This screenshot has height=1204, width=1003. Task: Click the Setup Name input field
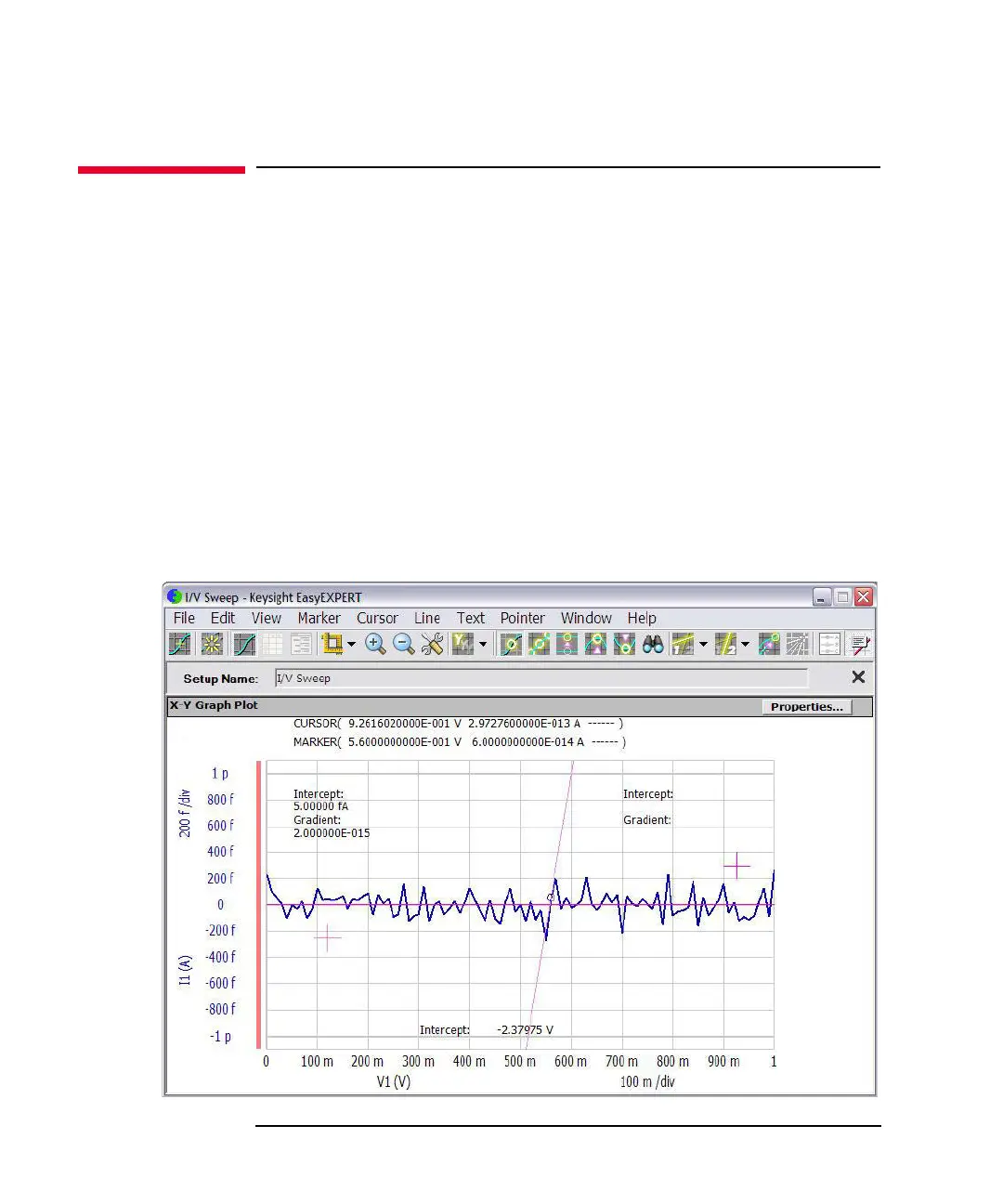[x=541, y=678]
